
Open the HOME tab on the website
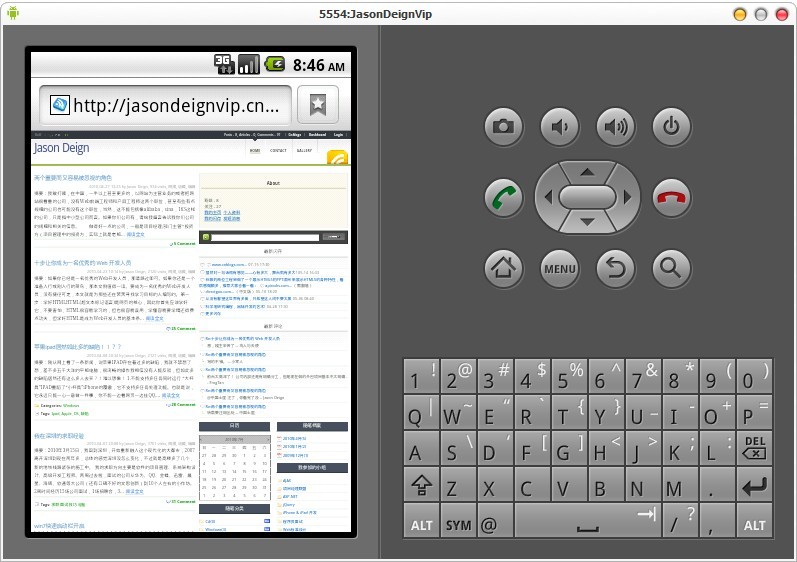pyautogui.click(x=255, y=150)
